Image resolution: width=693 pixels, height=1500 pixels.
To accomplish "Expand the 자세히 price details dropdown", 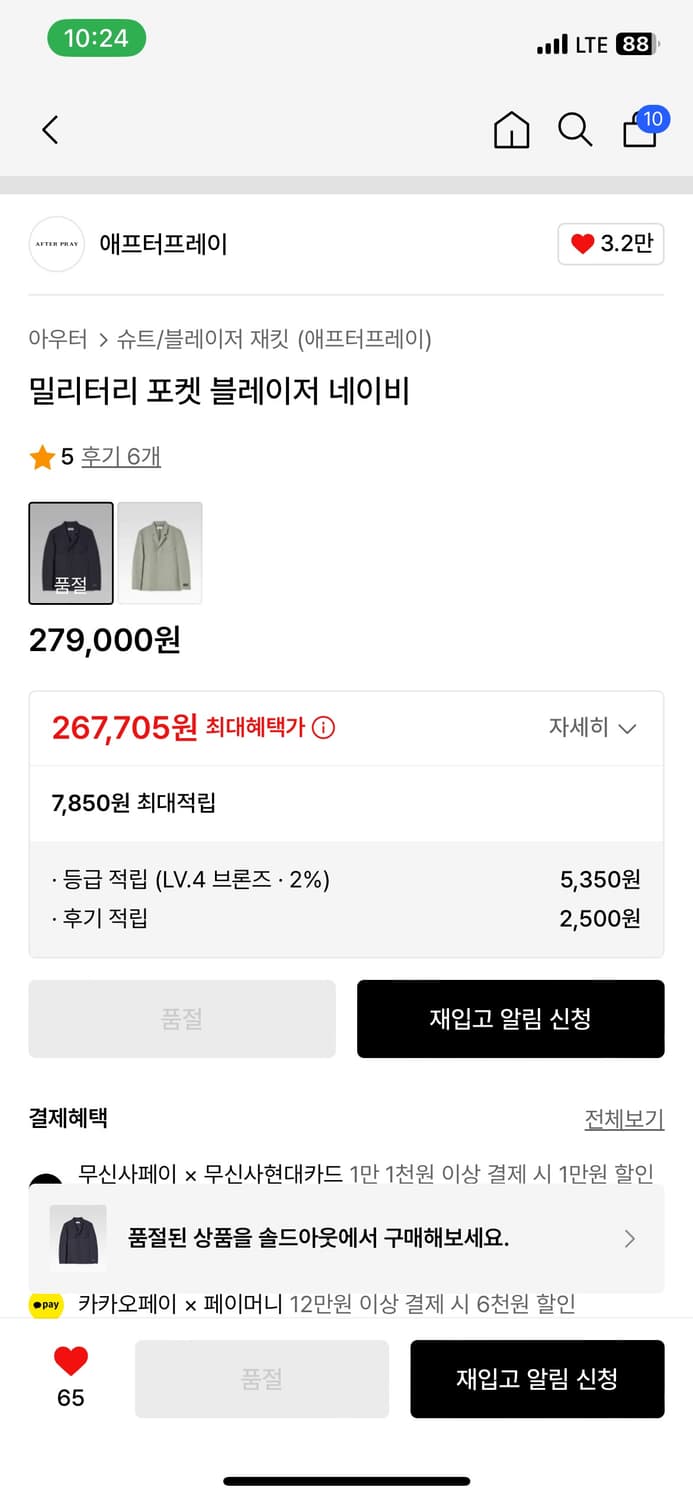I will [592, 727].
